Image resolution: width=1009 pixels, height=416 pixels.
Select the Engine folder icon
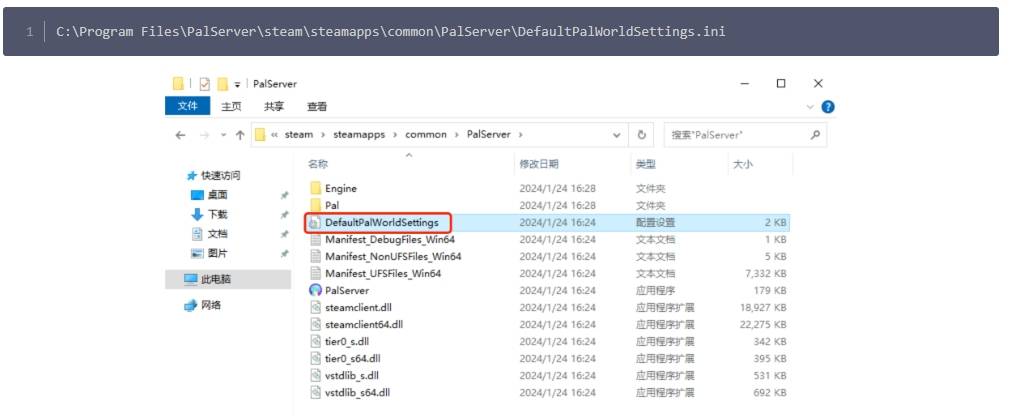[315, 188]
